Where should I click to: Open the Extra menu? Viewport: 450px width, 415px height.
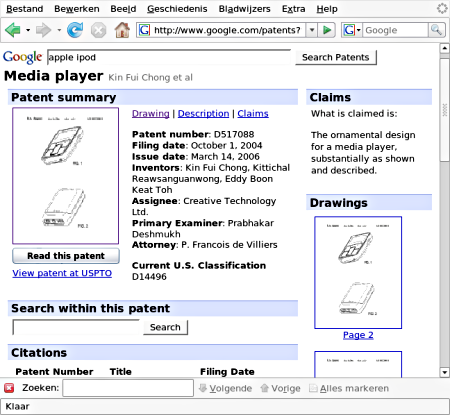[x=293, y=9]
